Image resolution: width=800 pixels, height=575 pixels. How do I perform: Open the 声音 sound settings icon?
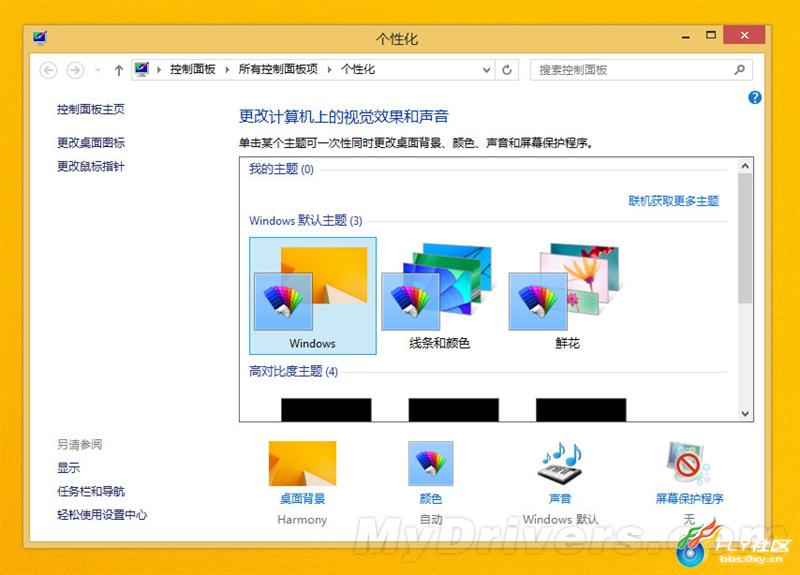(561, 462)
